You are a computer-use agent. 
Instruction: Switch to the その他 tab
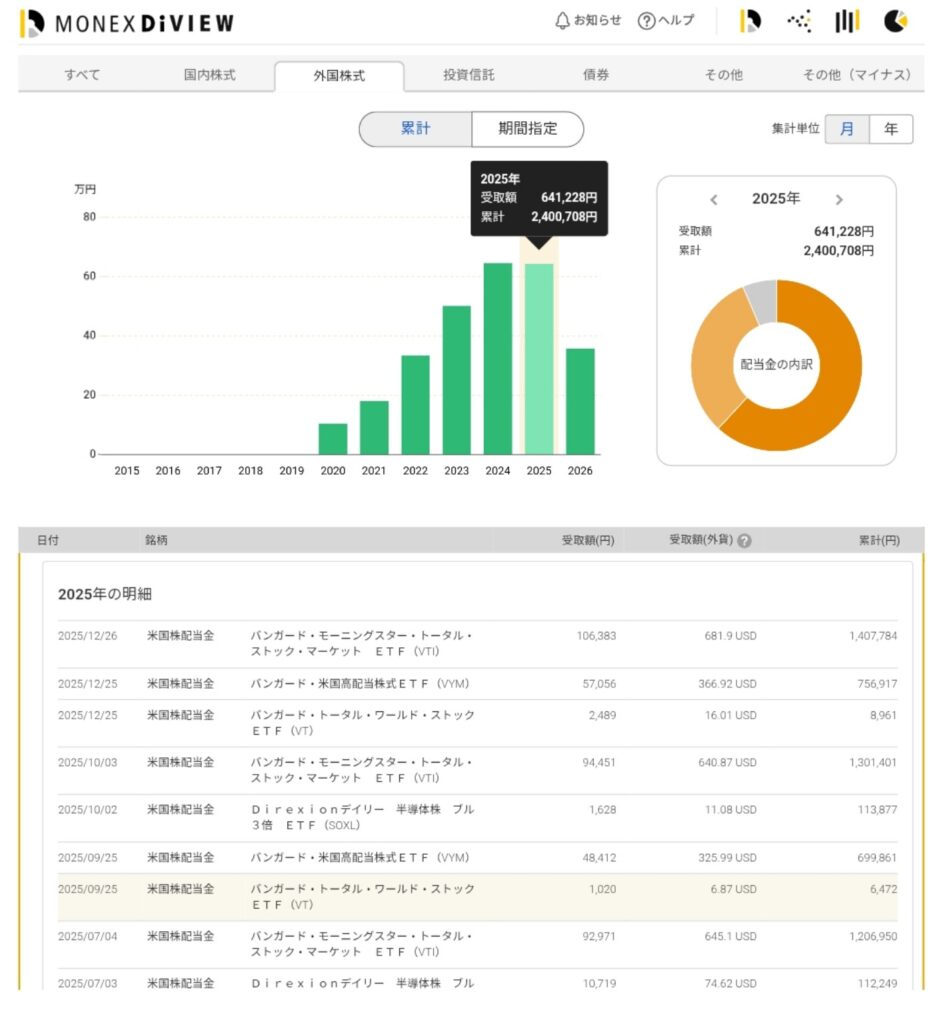click(724, 74)
